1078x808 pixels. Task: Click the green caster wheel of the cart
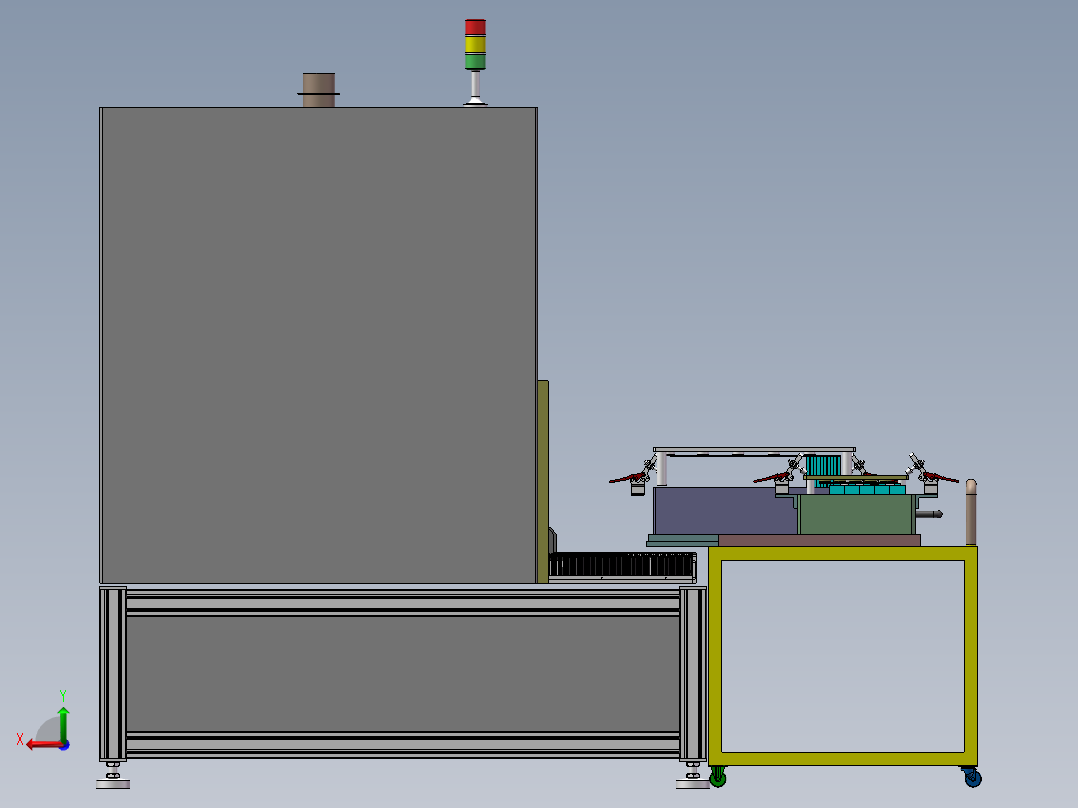[718, 777]
